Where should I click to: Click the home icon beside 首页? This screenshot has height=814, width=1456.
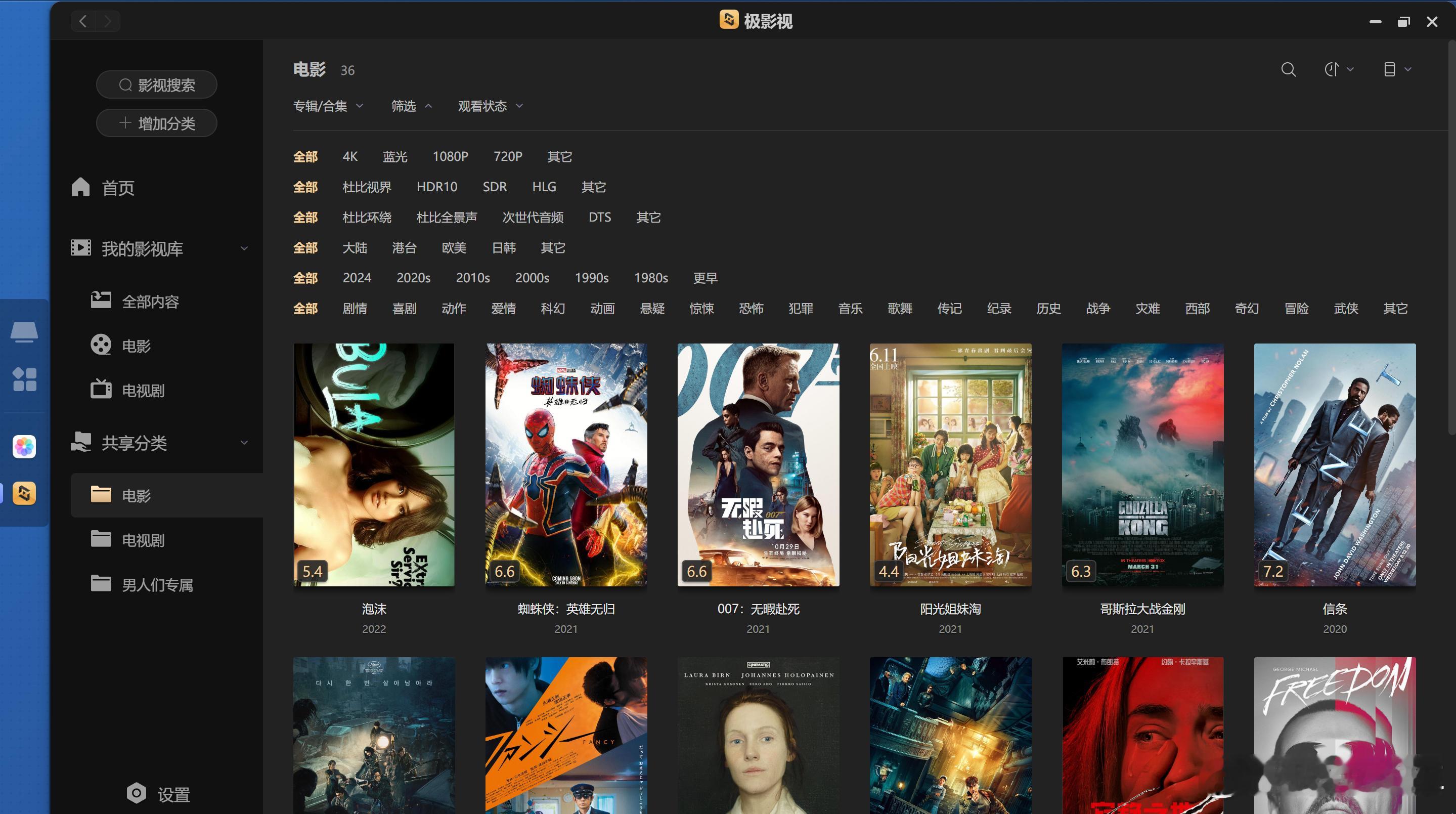click(80, 187)
